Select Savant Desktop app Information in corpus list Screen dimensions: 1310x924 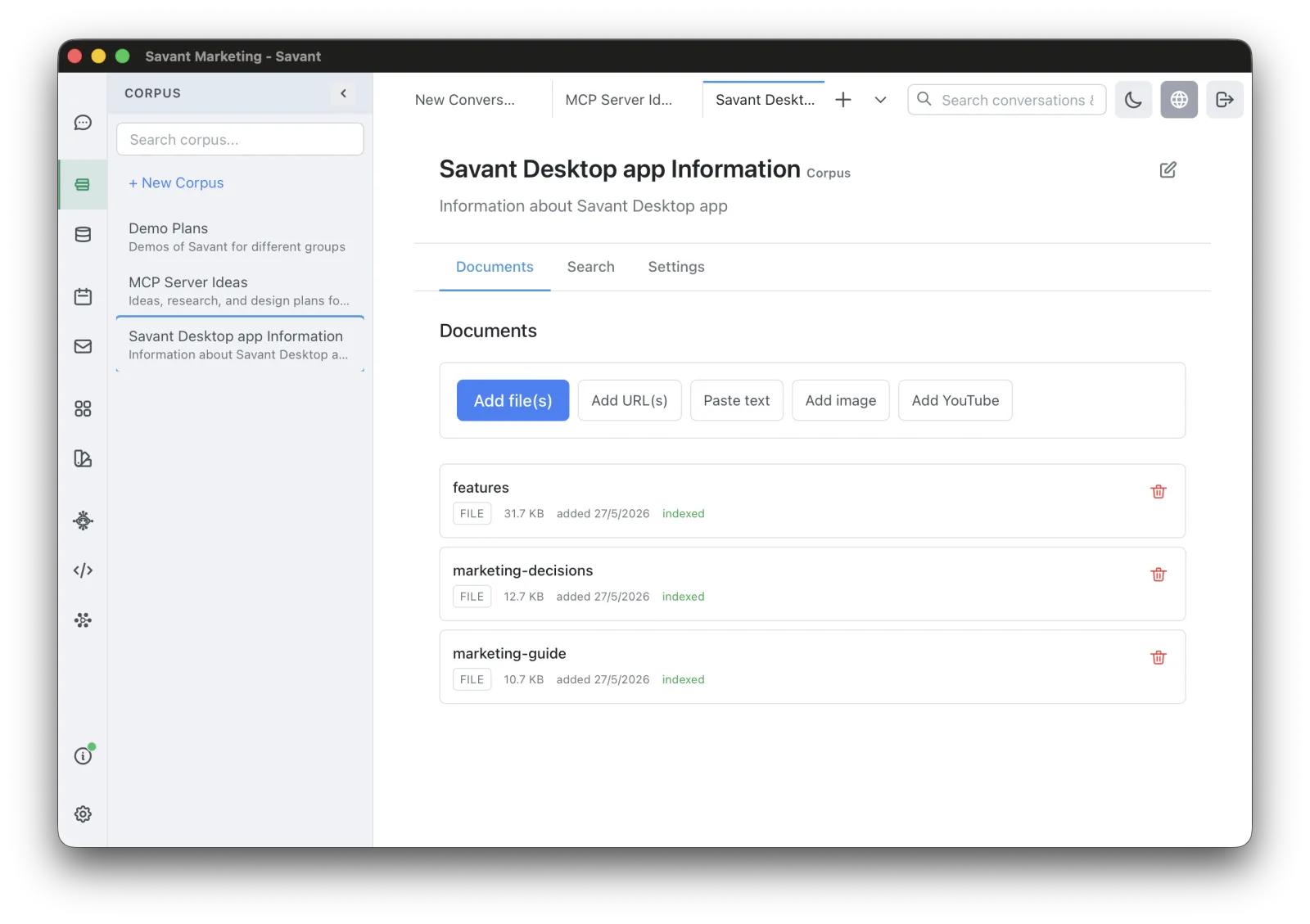[x=240, y=345]
